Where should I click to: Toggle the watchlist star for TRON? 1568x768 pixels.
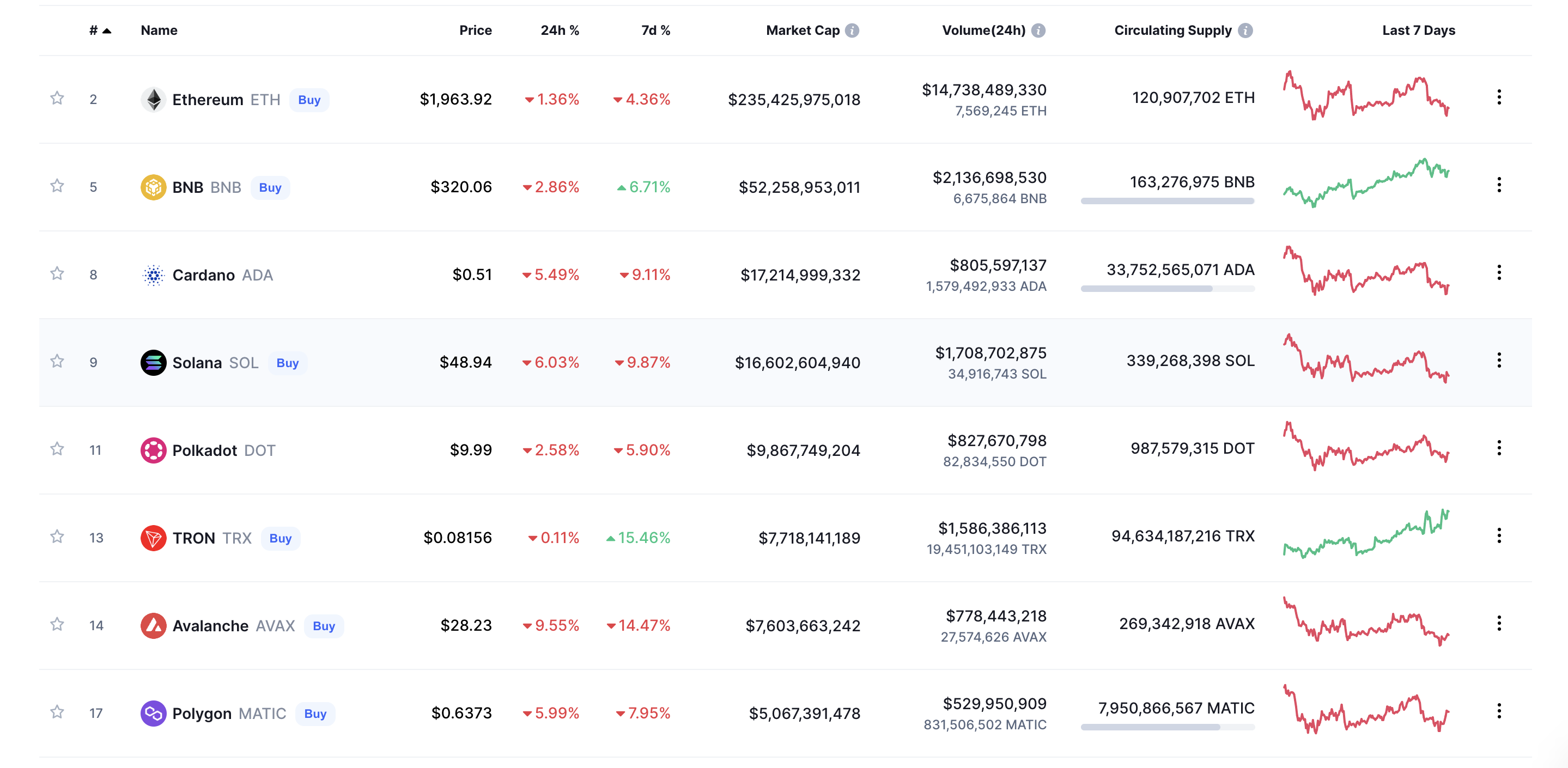[x=57, y=536]
